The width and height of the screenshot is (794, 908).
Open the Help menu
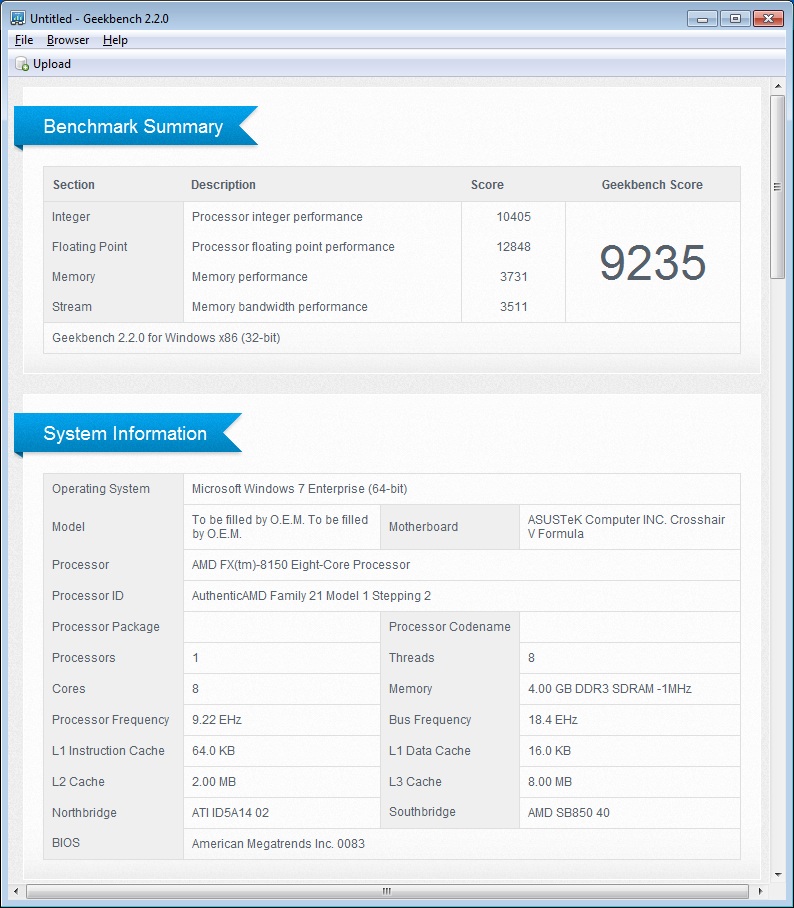pyautogui.click(x=115, y=40)
